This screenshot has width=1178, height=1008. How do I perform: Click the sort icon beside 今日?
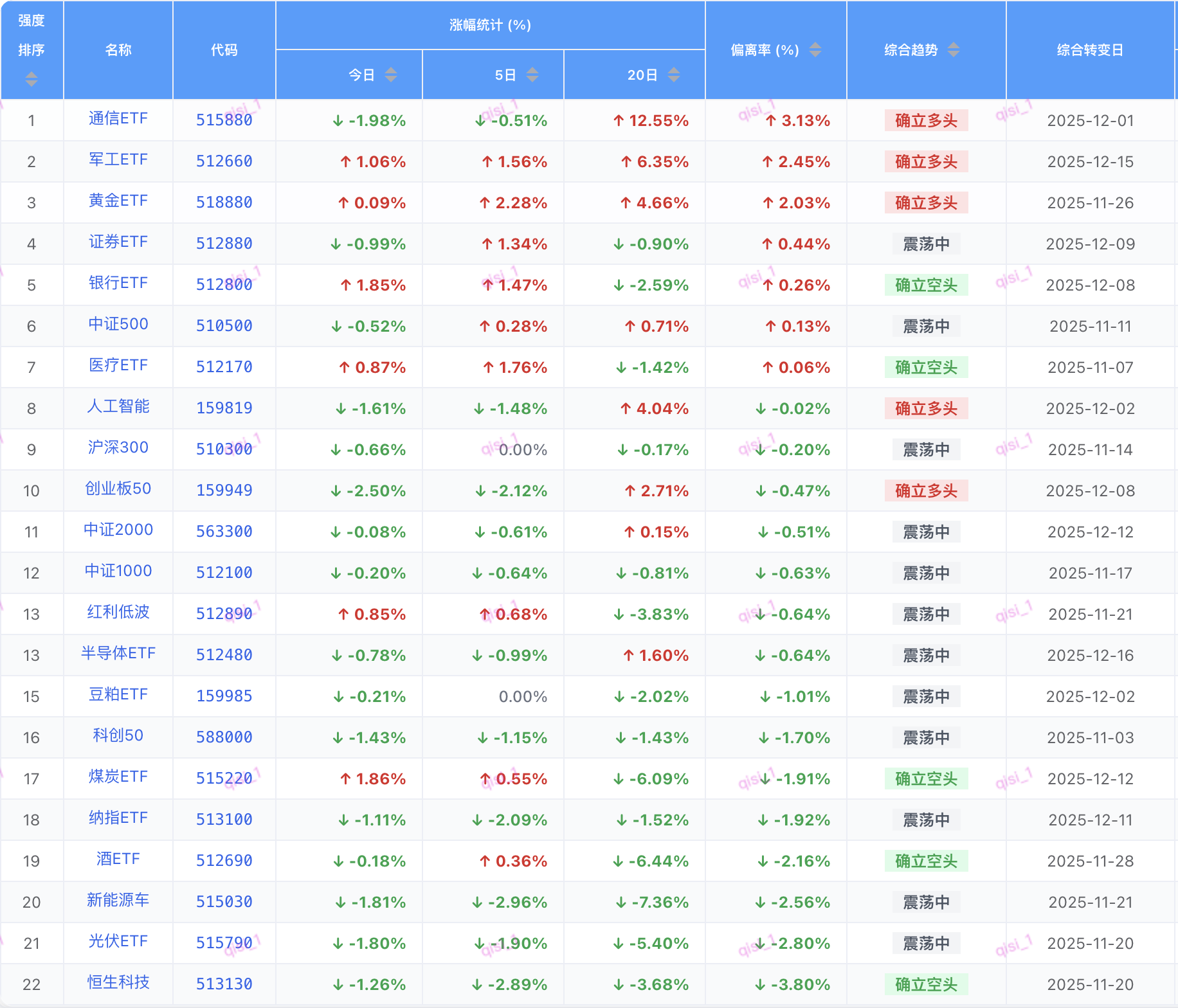pos(390,75)
